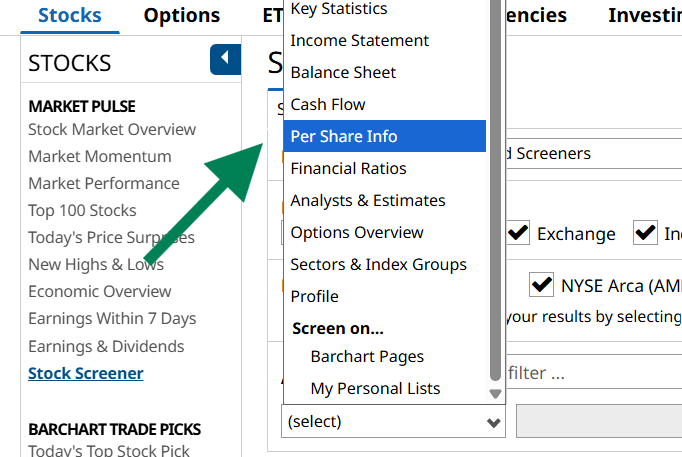Choose Financial Ratios from the list

(384, 168)
